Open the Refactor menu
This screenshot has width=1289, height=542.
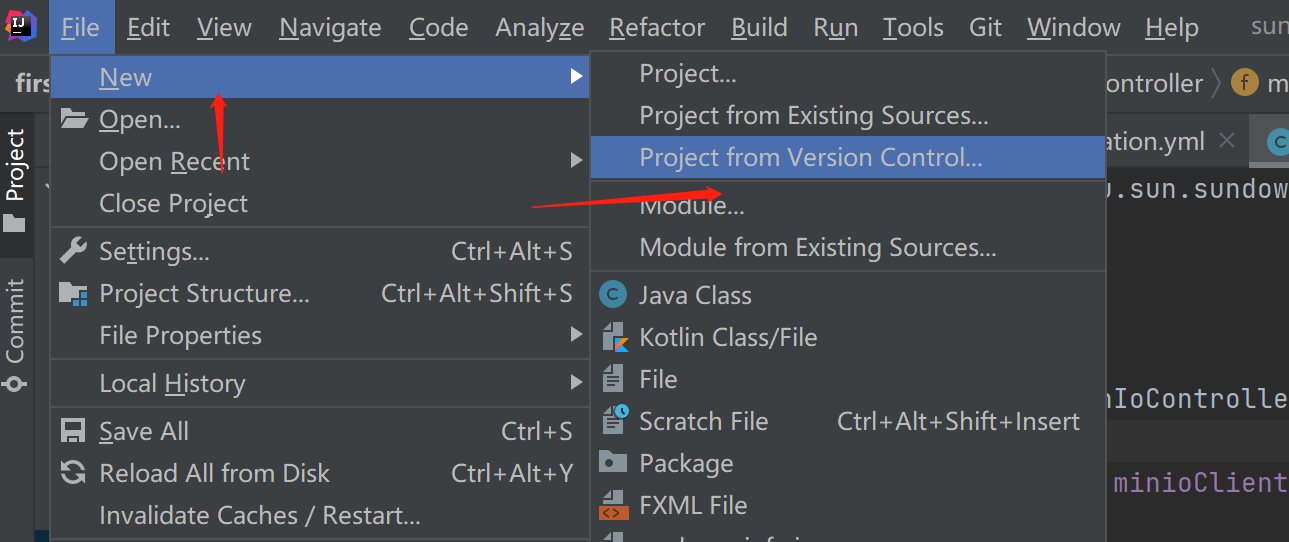657,27
